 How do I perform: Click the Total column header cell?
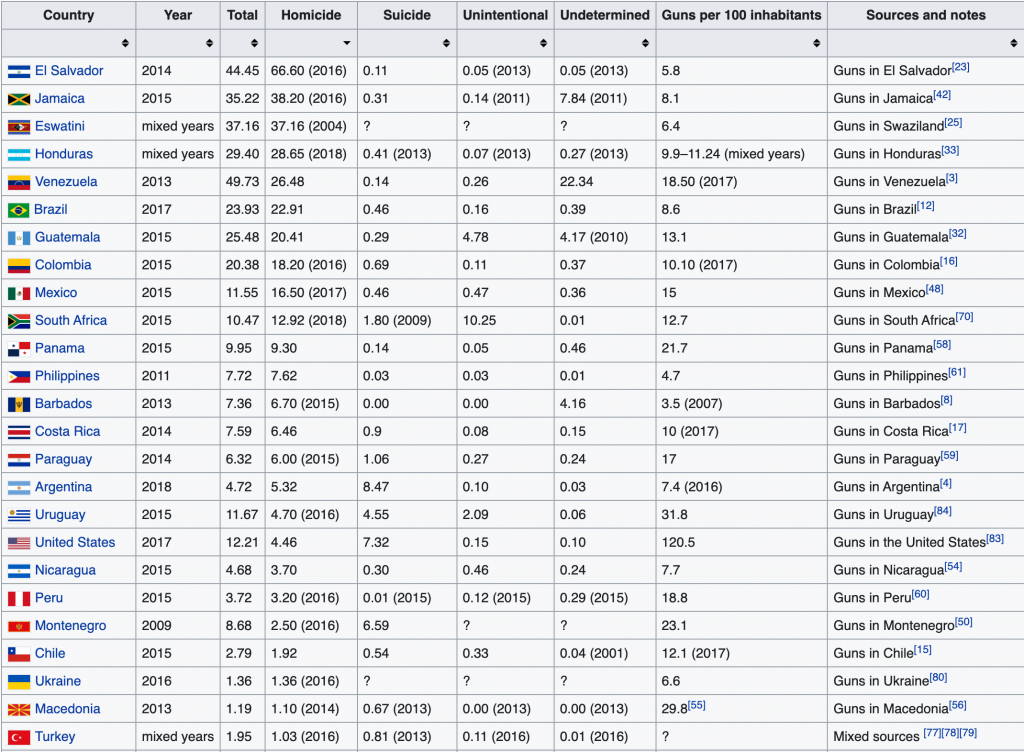[x=242, y=15]
